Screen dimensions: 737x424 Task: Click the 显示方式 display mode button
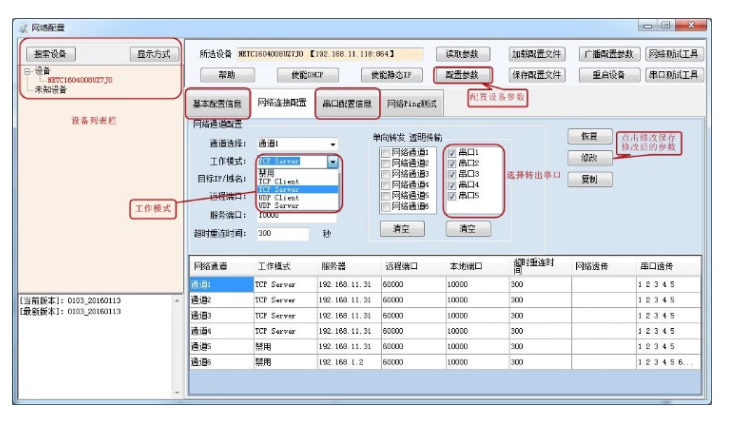(x=153, y=54)
